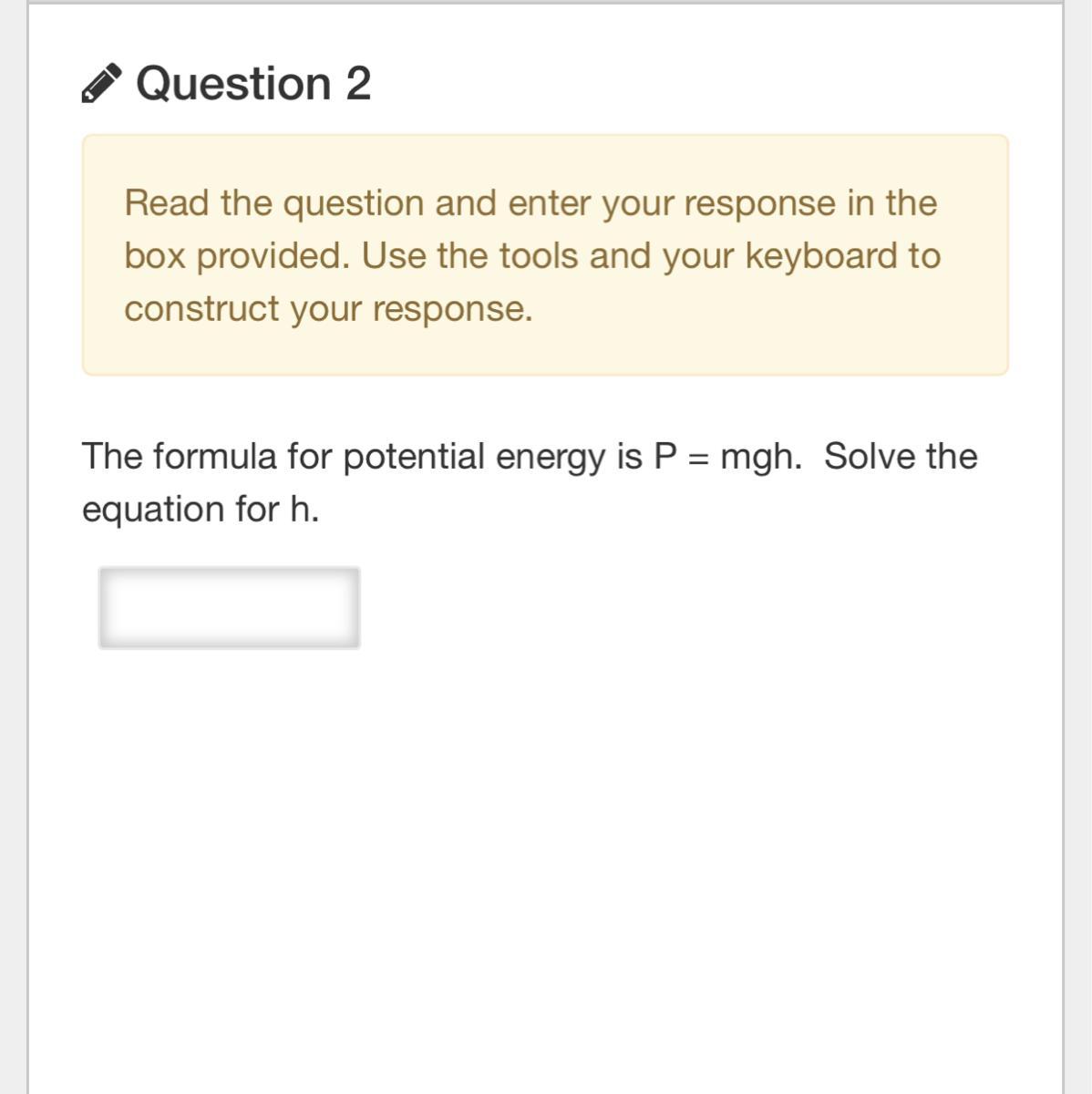Screen dimensions: 1092x1094
Task: Click the equals sign in the formula
Action: [x=697, y=457]
